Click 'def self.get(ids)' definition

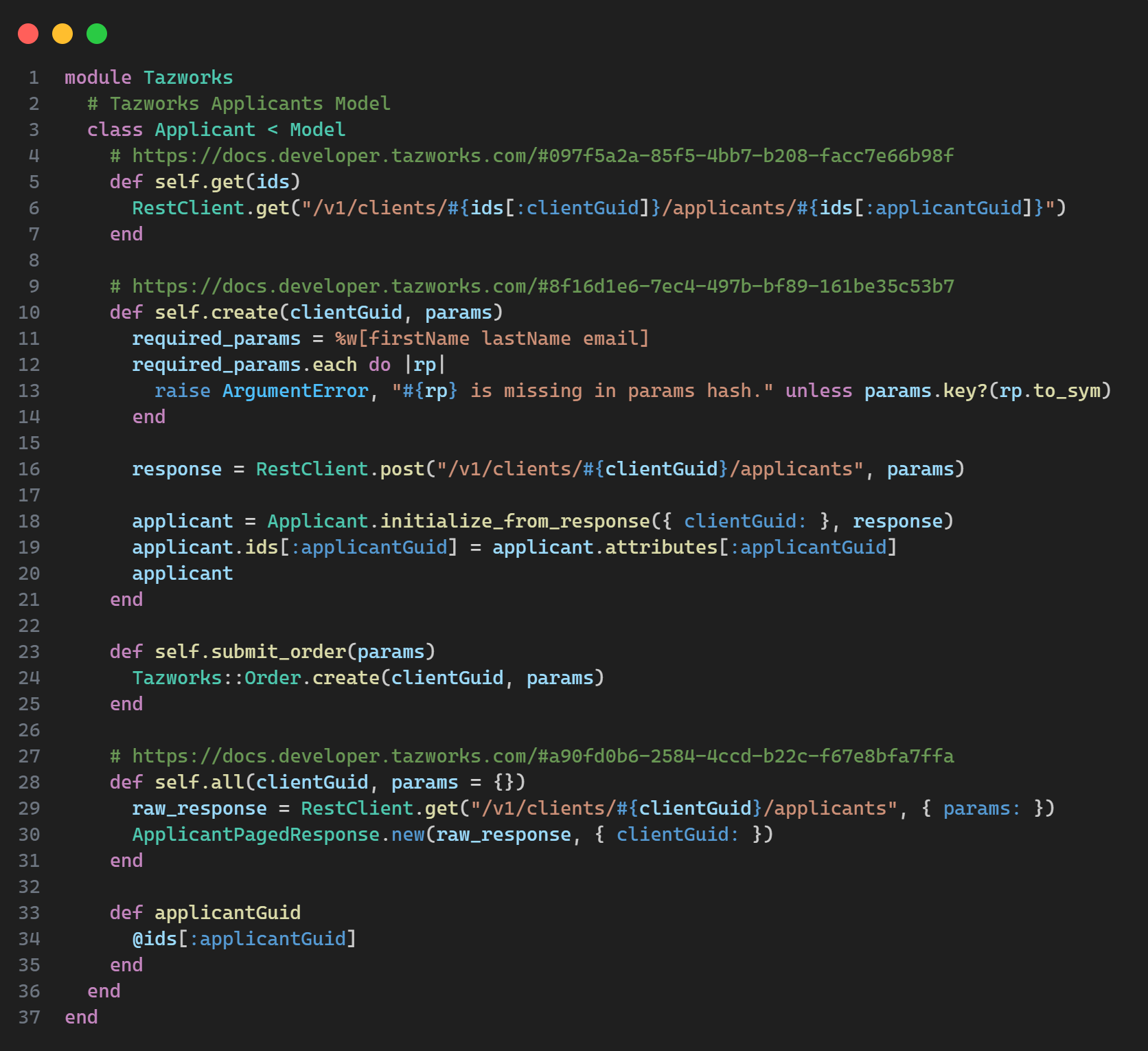205,182
